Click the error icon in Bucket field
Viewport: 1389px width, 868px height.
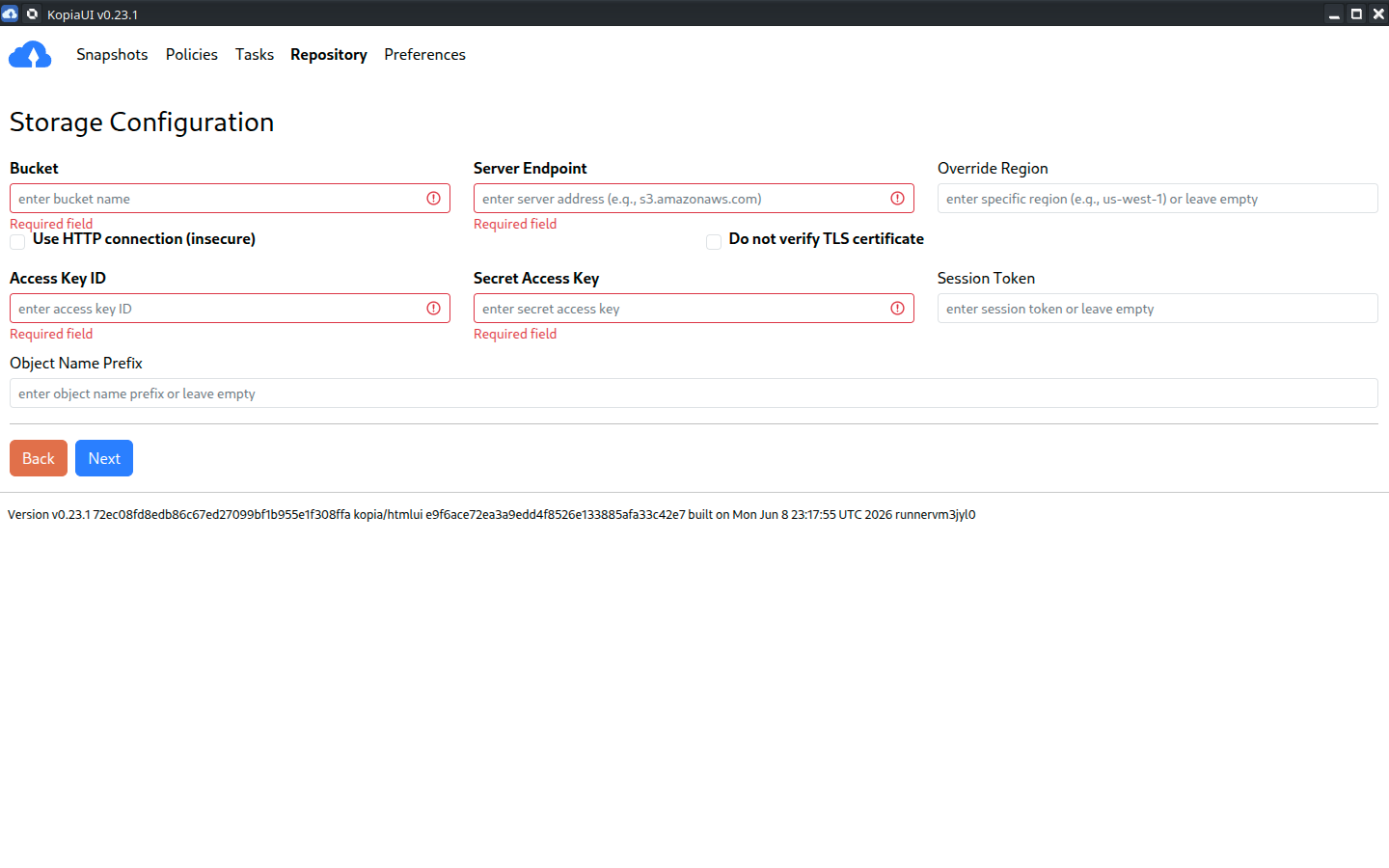point(433,199)
